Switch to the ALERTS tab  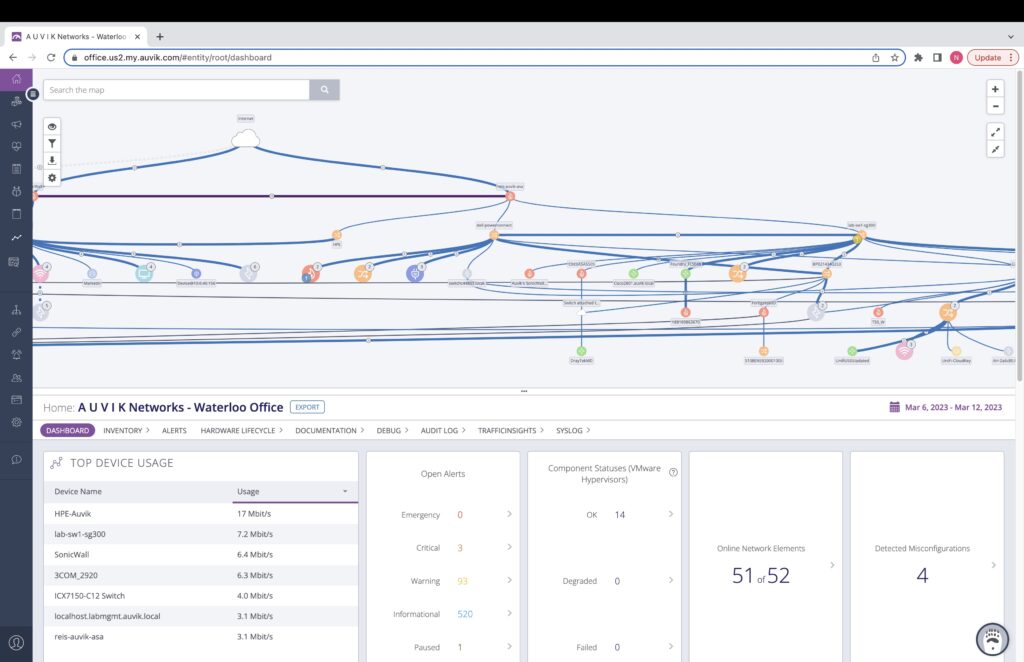point(174,430)
